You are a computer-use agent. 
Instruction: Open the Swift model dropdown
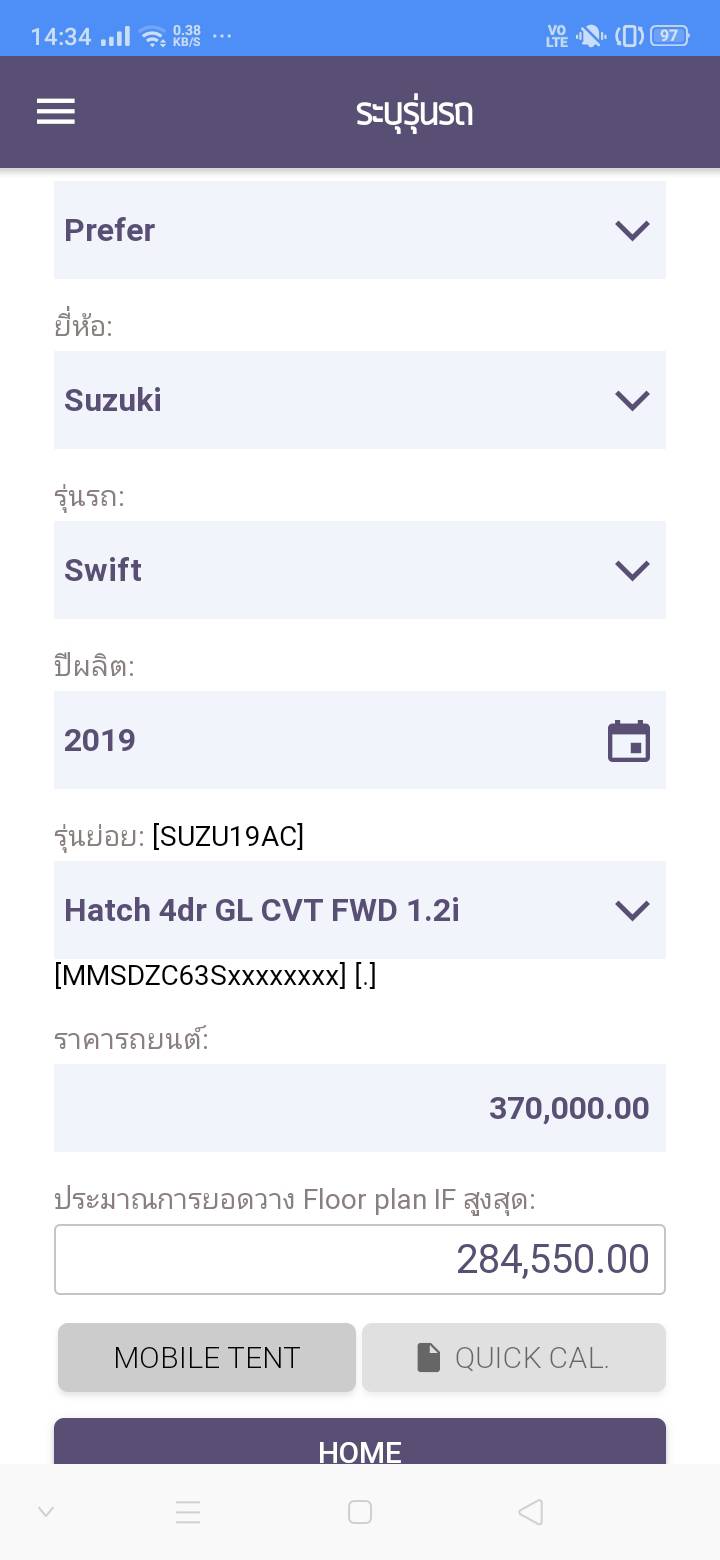(360, 570)
